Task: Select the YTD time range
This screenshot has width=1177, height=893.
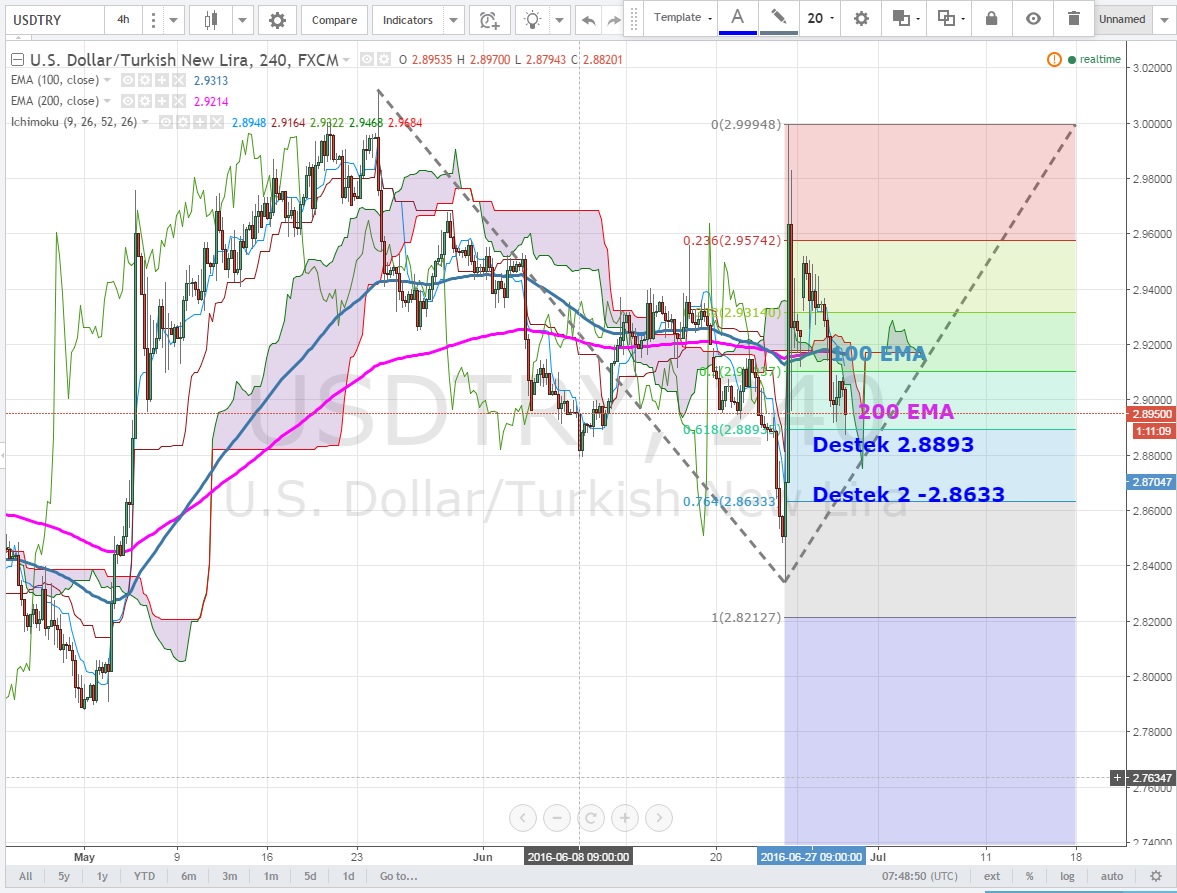Action: click(145, 876)
